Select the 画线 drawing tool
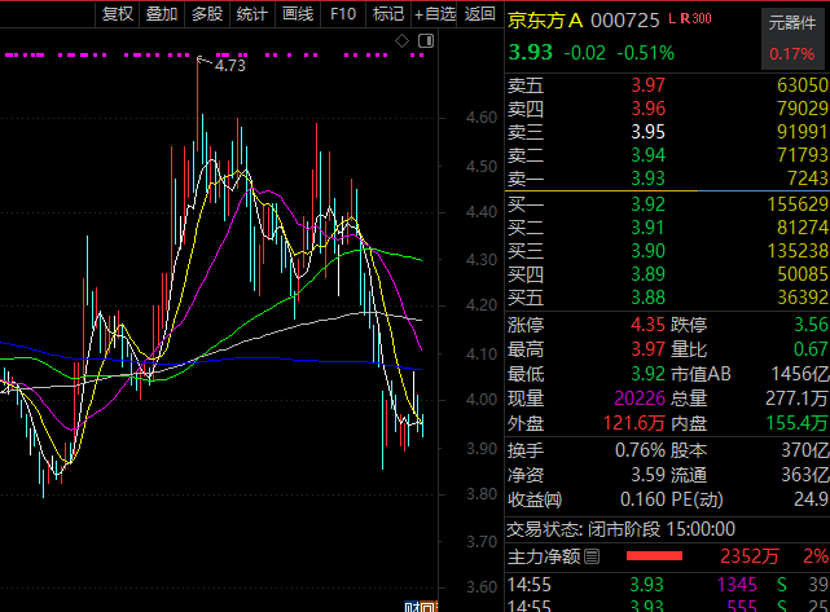 (x=298, y=14)
